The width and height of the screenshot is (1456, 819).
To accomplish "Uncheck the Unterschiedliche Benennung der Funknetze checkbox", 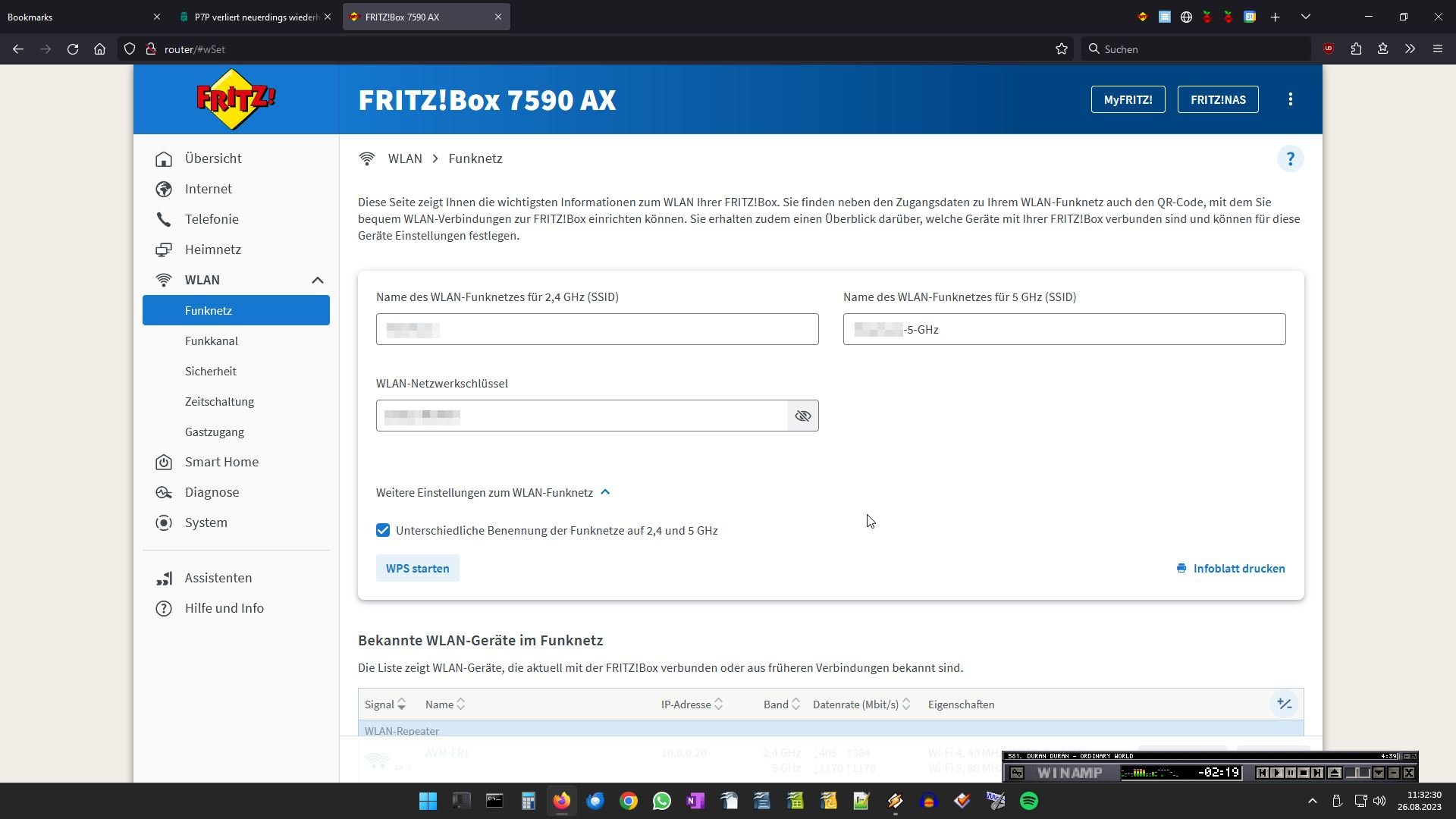I will (x=383, y=531).
